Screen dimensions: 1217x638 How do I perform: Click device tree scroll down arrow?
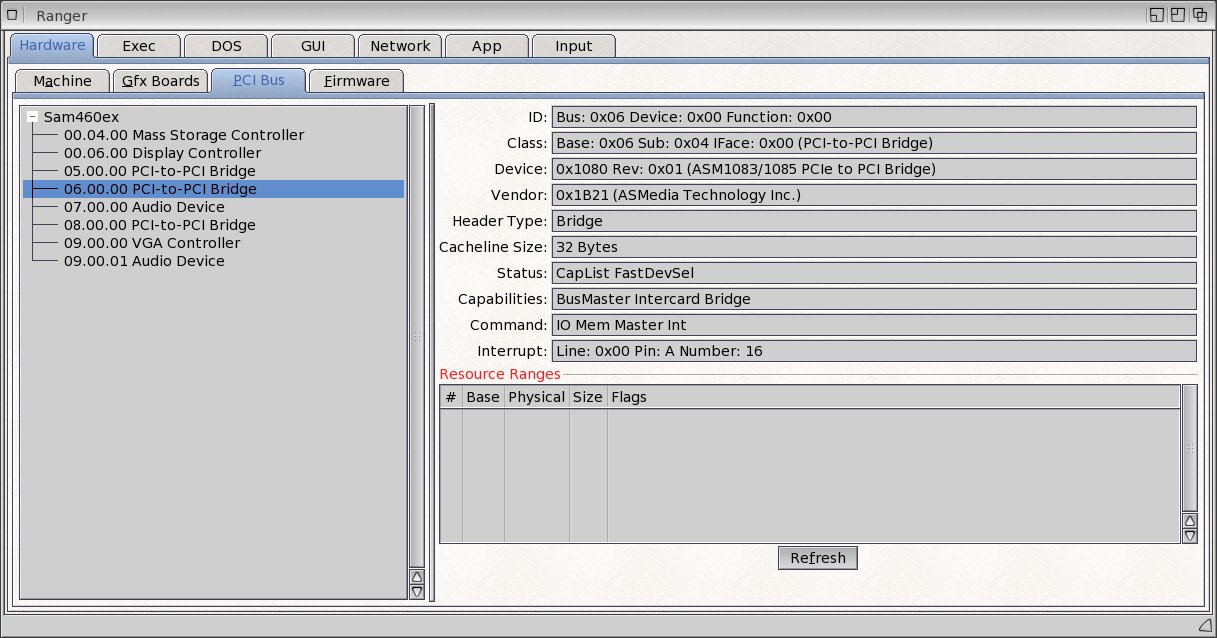coord(417,591)
